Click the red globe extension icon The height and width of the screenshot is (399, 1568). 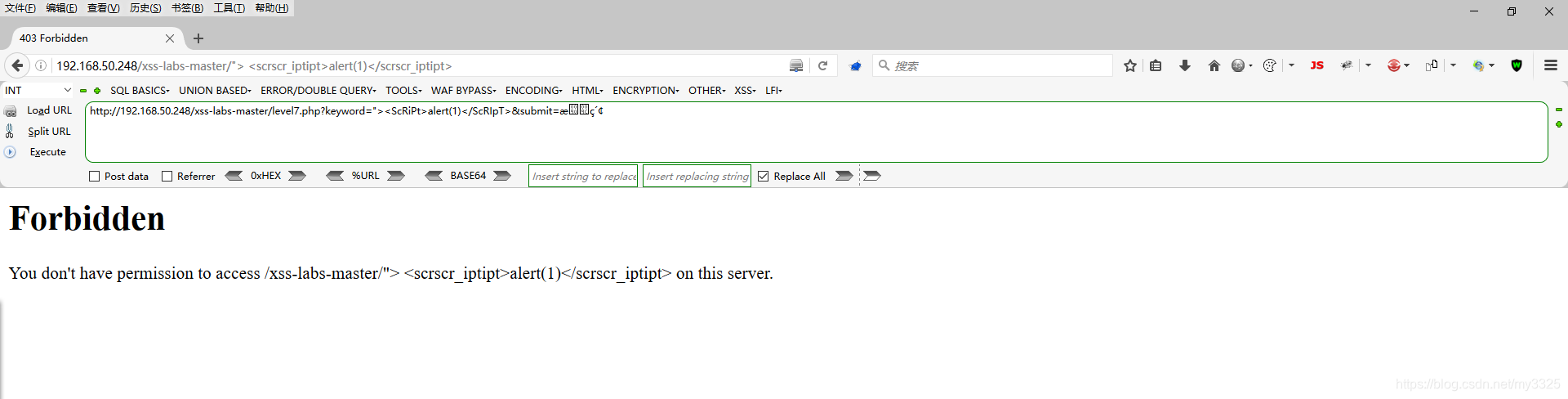[x=1394, y=65]
